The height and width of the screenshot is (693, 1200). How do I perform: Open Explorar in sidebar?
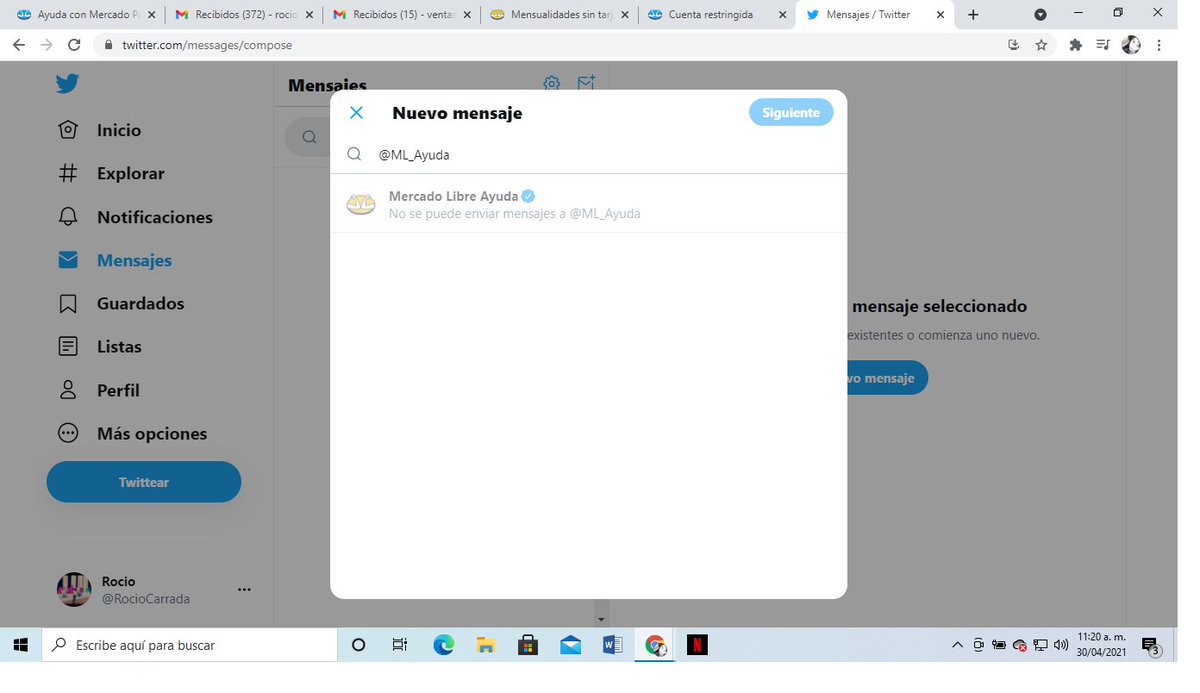coord(110,173)
